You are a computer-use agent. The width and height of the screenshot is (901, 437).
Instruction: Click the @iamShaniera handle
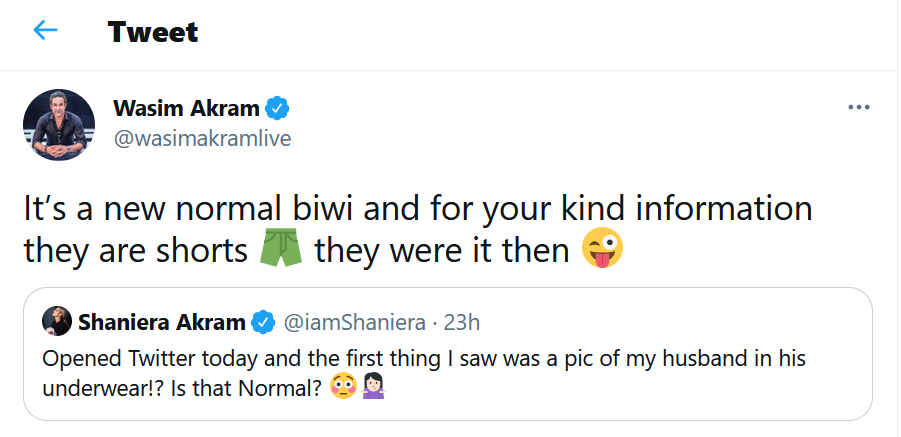[x=356, y=322]
